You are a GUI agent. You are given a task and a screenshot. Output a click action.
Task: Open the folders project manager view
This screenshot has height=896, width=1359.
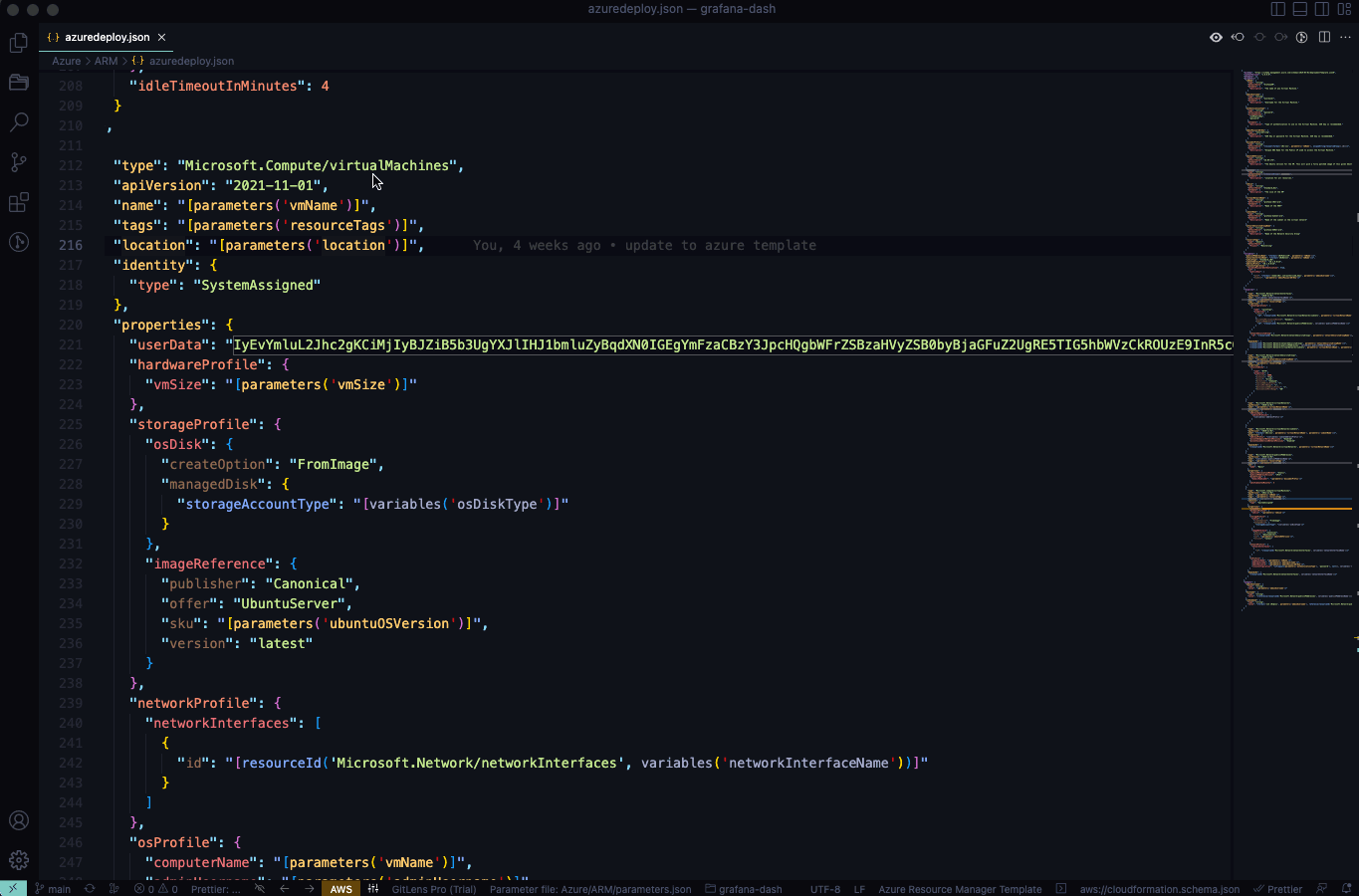coord(18,83)
